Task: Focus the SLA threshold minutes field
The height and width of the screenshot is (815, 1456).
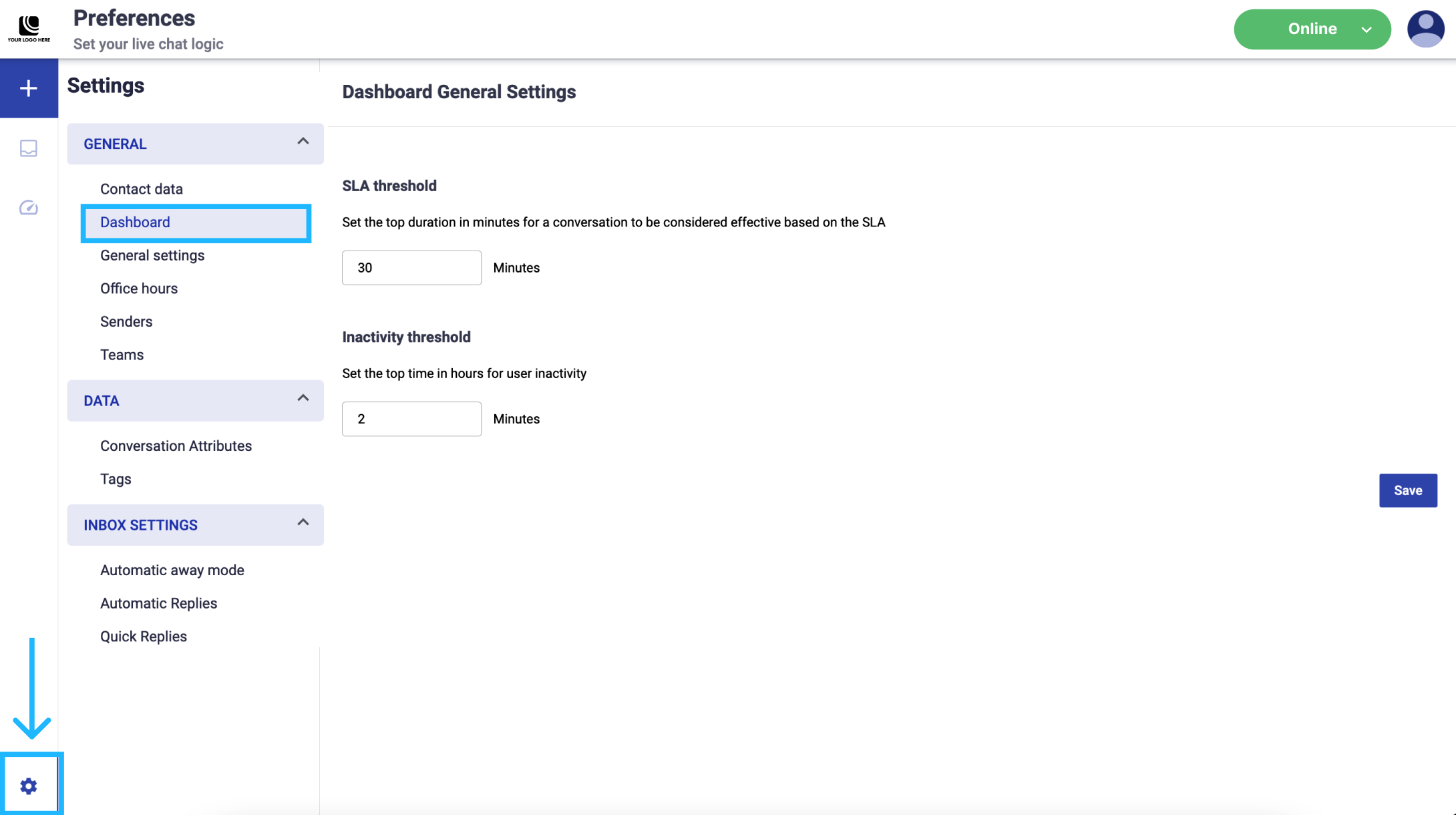Action: click(411, 268)
